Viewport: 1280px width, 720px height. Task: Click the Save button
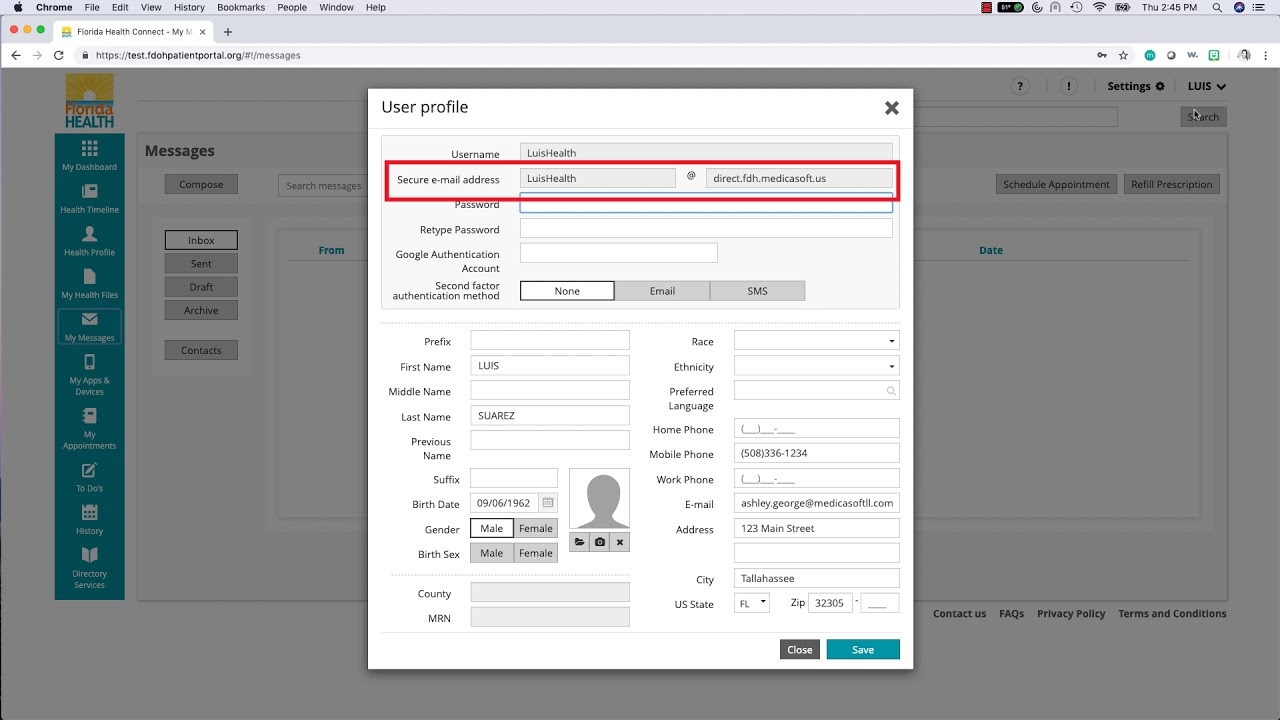tap(863, 650)
